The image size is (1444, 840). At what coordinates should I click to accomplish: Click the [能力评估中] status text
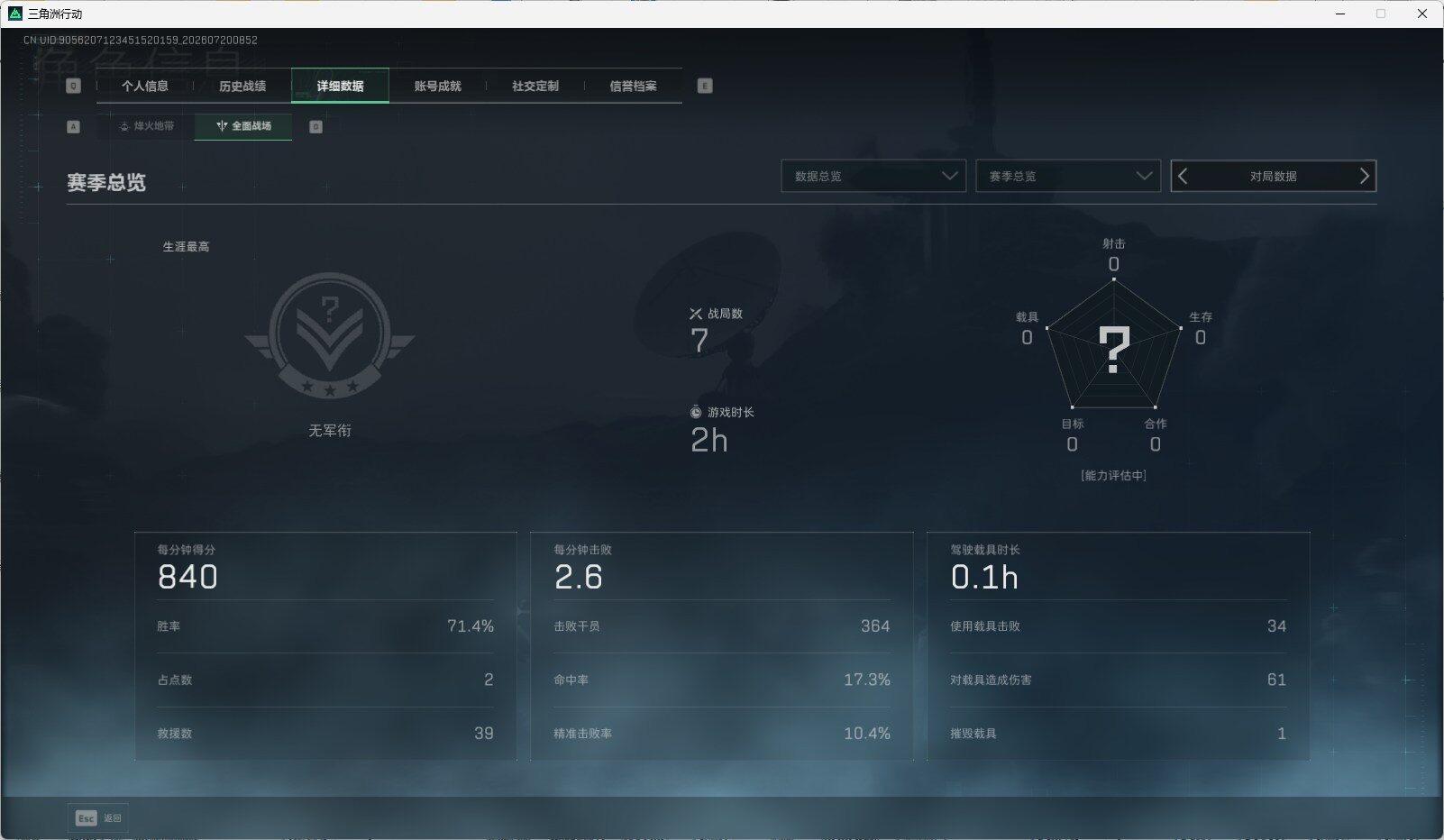[x=1114, y=475]
